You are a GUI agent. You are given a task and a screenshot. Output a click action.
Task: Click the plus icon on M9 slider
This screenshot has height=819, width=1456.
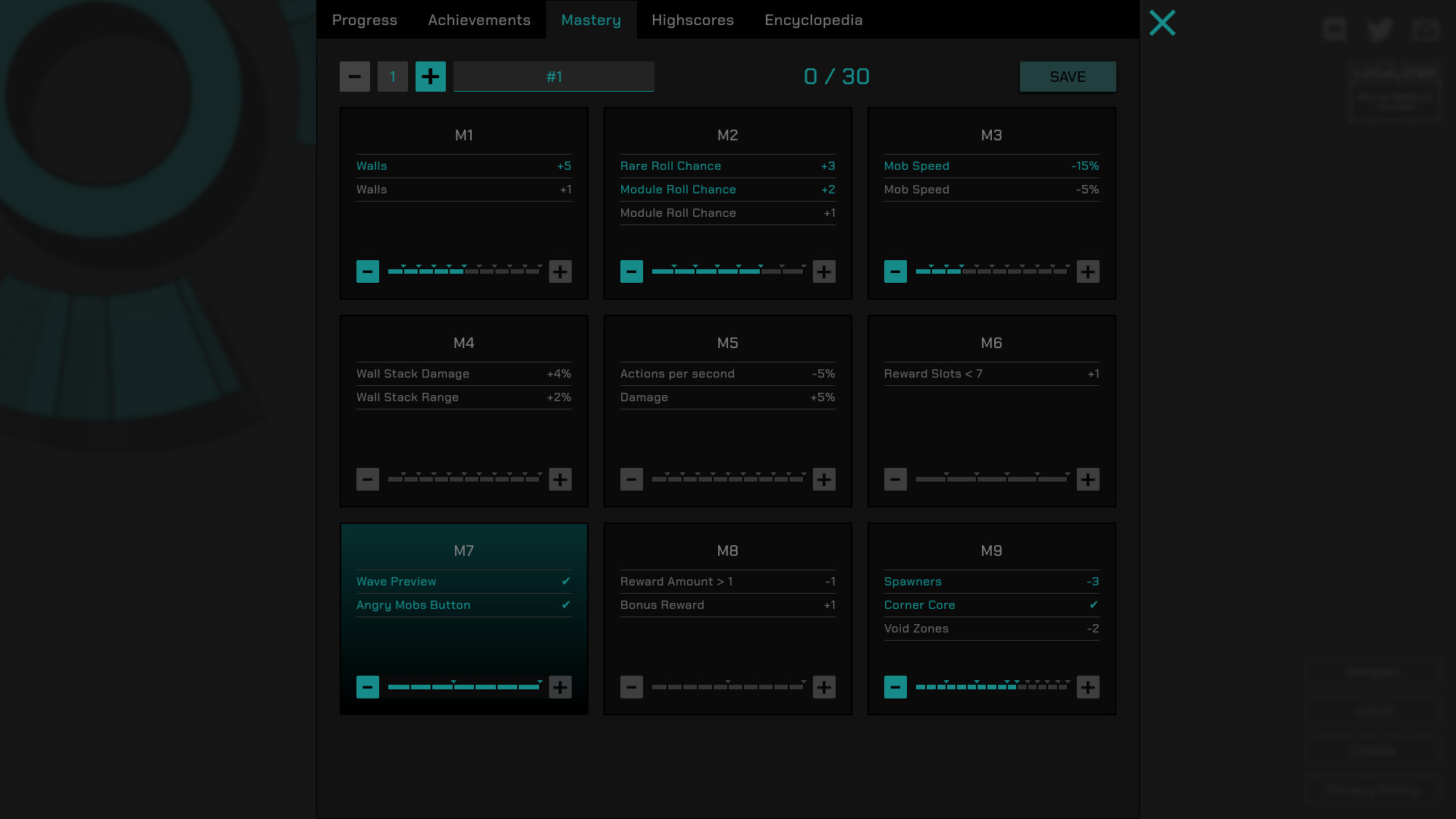point(1088,687)
